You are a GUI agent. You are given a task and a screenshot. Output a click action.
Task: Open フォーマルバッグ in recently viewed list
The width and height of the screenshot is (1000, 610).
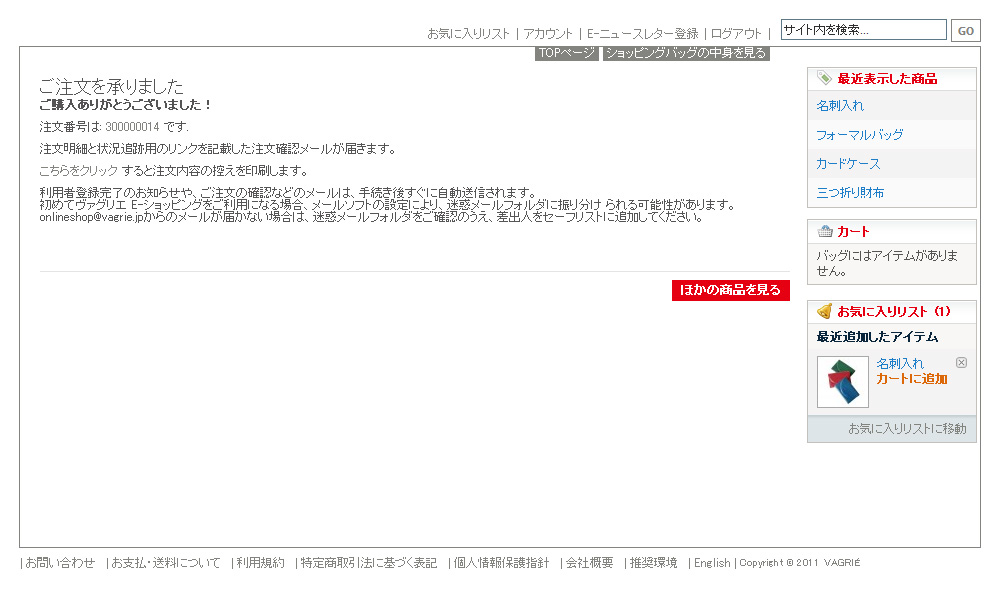click(860, 135)
